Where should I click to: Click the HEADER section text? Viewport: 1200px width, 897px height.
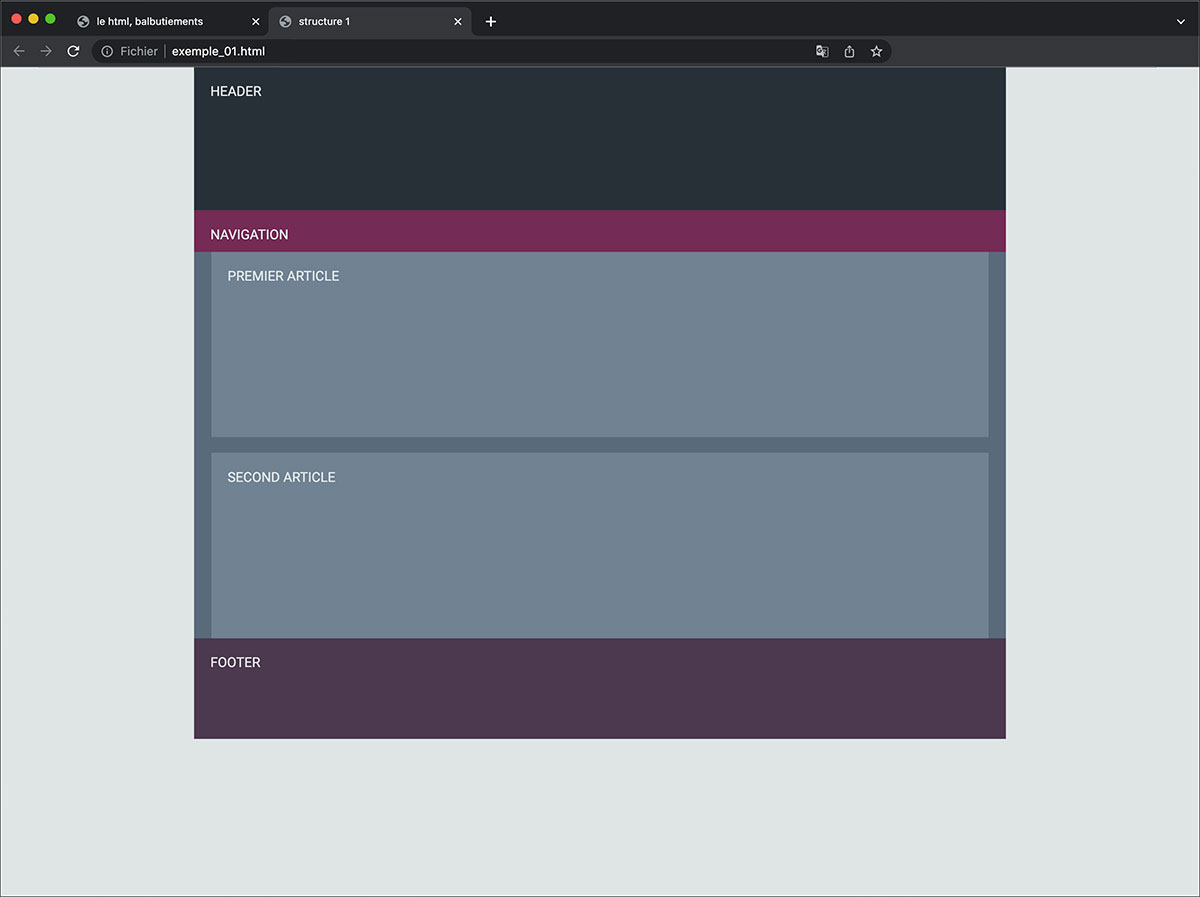pyautogui.click(x=236, y=91)
